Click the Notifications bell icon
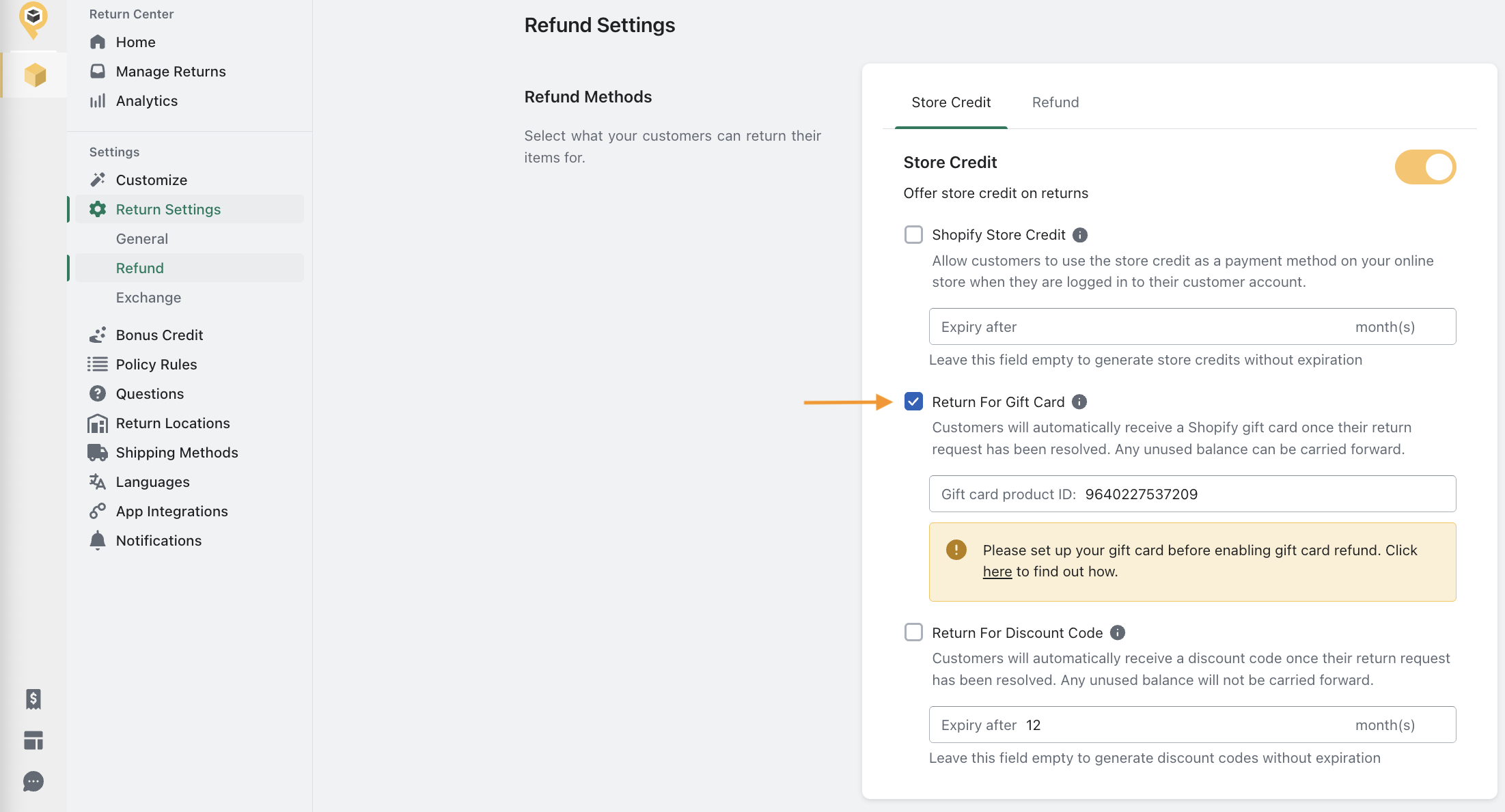 tap(98, 540)
